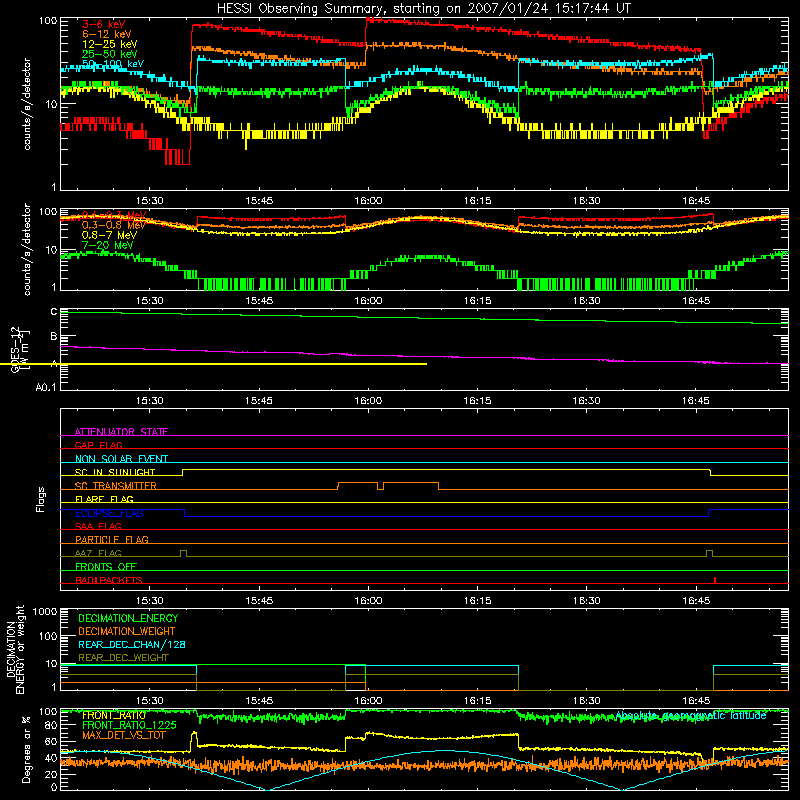The image size is (800, 800).
Task: Select the REAR_DEC_CHAN/128 legend label
Action: [132, 644]
